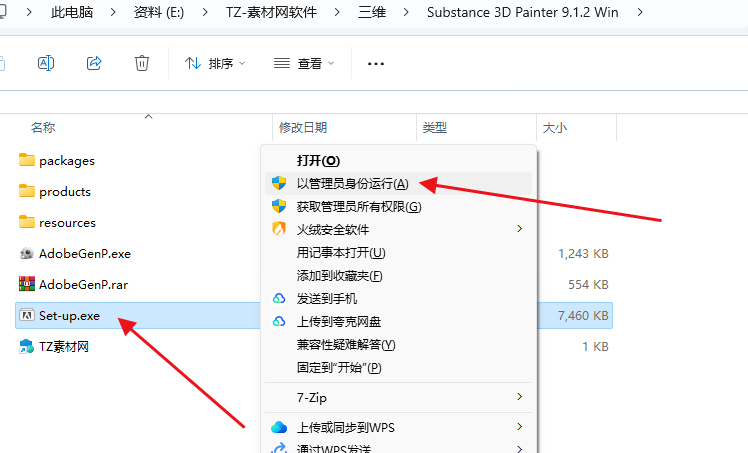Select the TZ素材网 shortcut icon
The width and height of the screenshot is (748, 453).
[27, 346]
